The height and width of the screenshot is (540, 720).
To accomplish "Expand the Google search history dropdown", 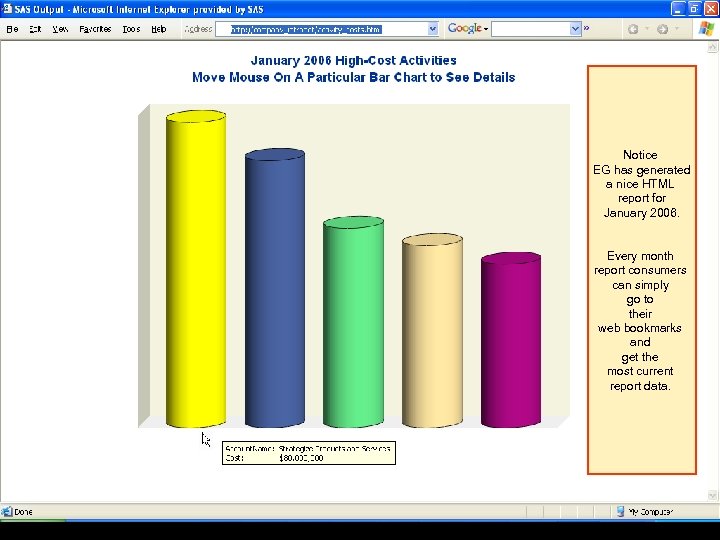I will click(x=576, y=29).
